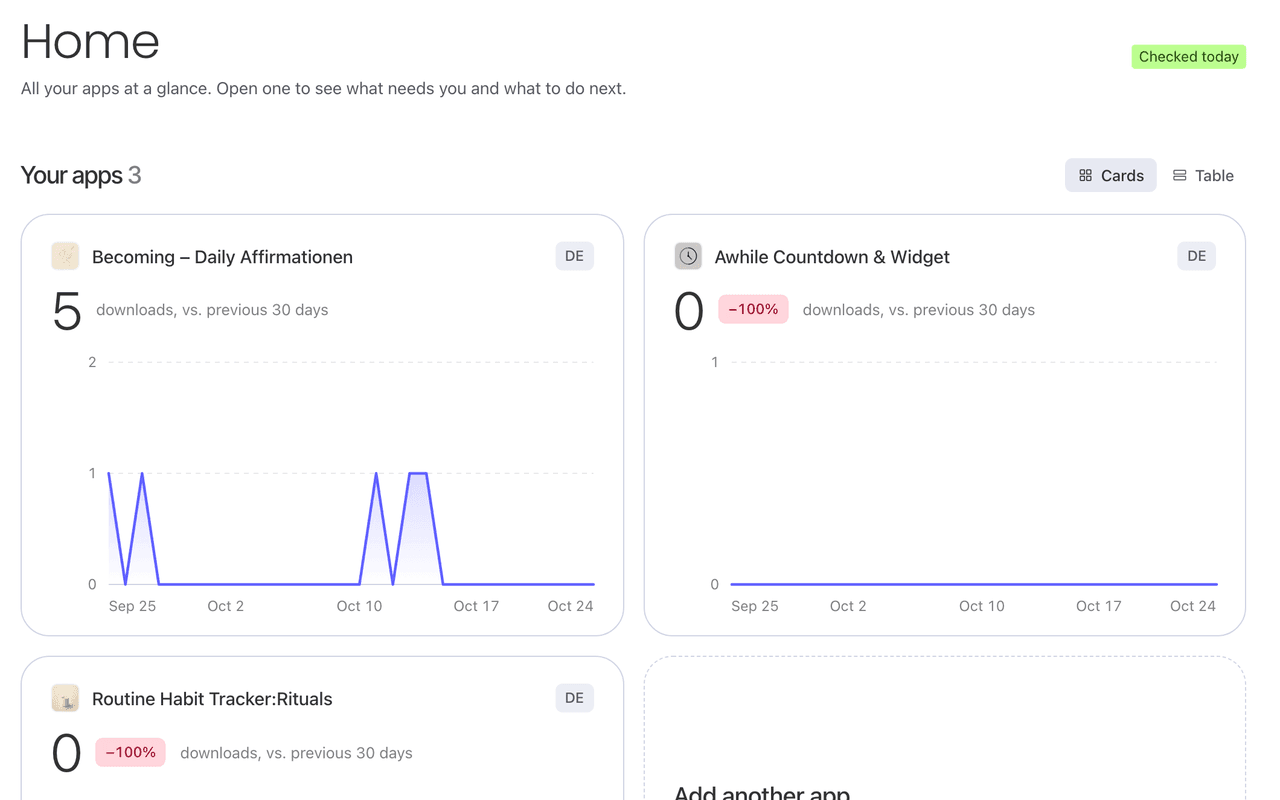Image resolution: width=1280 pixels, height=800 pixels.
Task: Click the download count 0 on Routine Habit card
Action: (66, 753)
